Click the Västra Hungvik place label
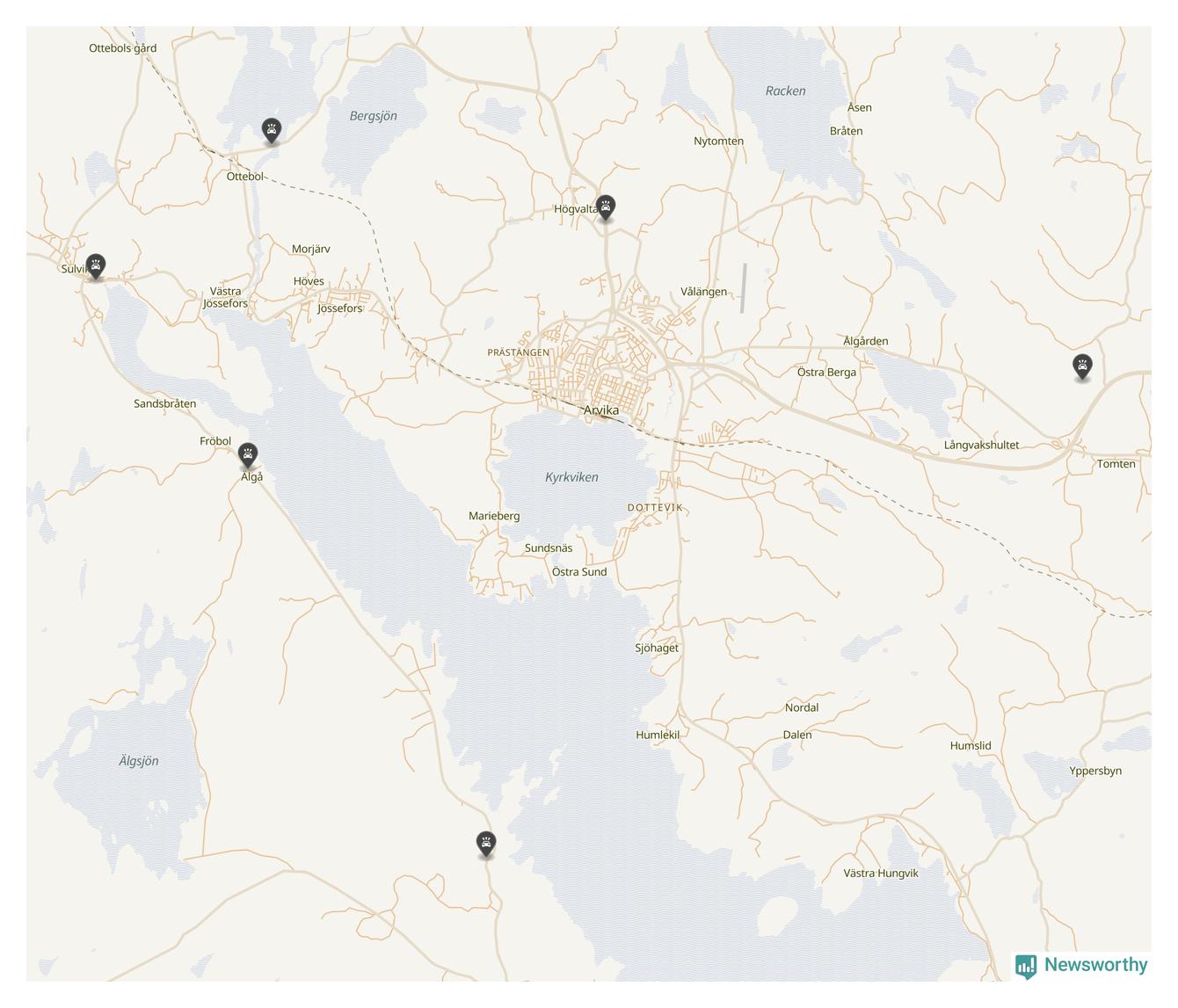This screenshot has height=1008, width=1178. [x=880, y=874]
